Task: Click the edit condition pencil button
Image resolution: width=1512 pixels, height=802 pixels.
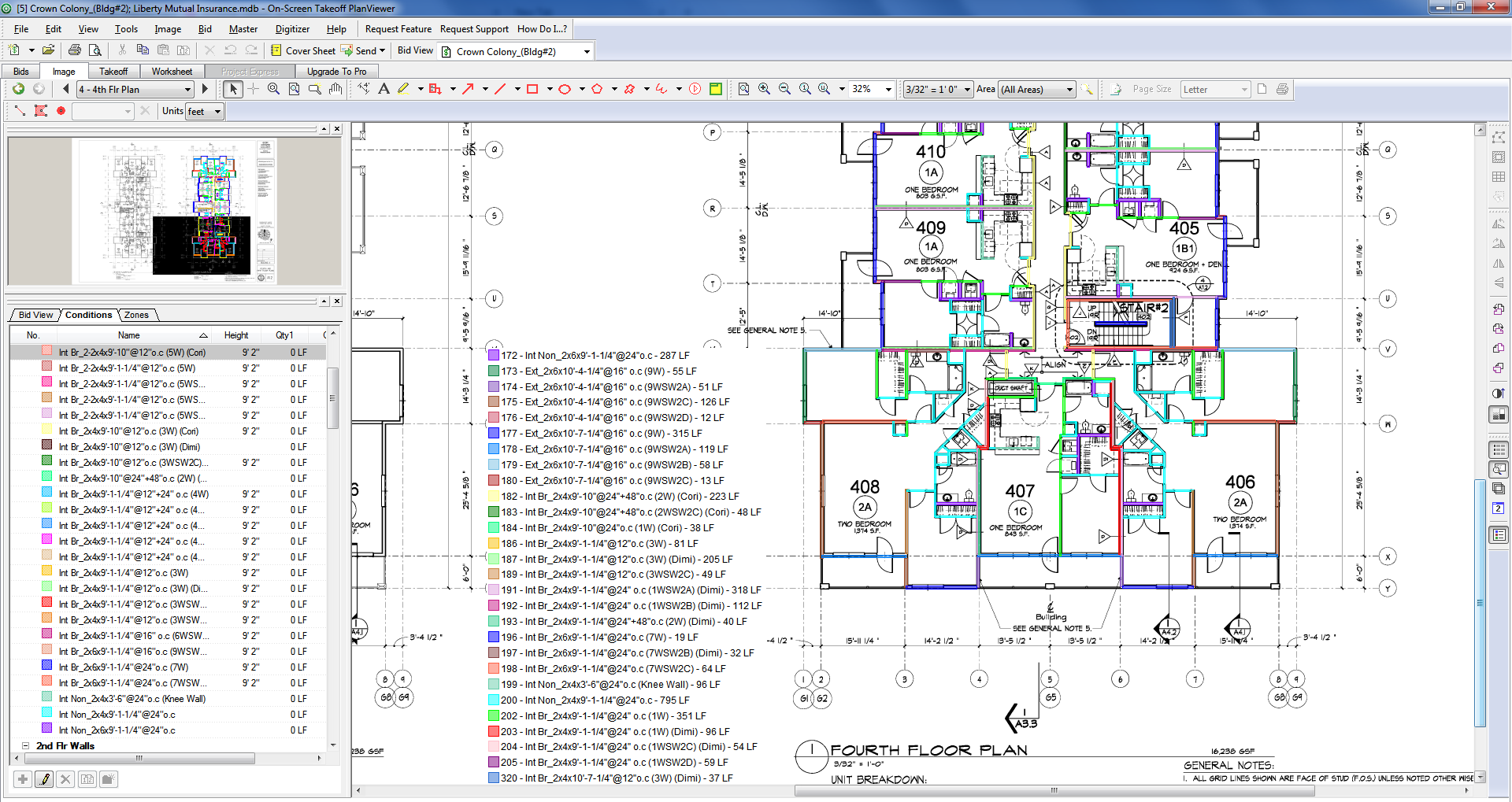Action: pos(45,779)
